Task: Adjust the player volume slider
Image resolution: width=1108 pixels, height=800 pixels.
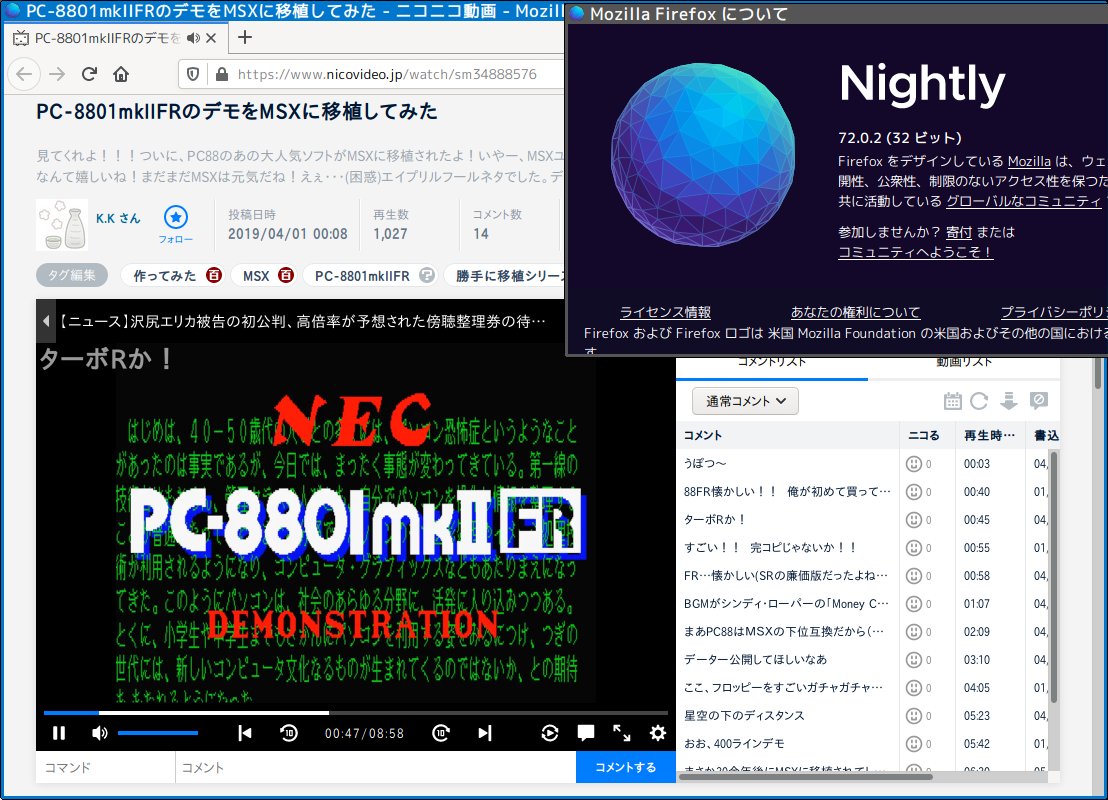Action: (x=158, y=733)
